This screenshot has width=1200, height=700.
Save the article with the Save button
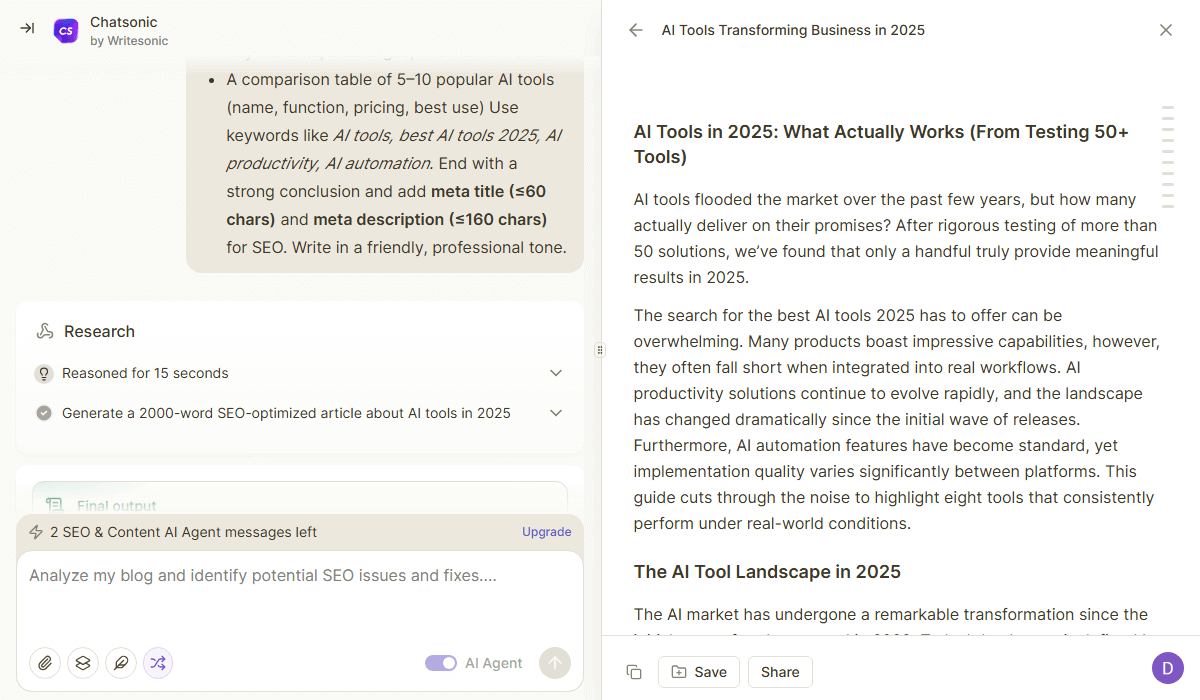click(x=698, y=672)
